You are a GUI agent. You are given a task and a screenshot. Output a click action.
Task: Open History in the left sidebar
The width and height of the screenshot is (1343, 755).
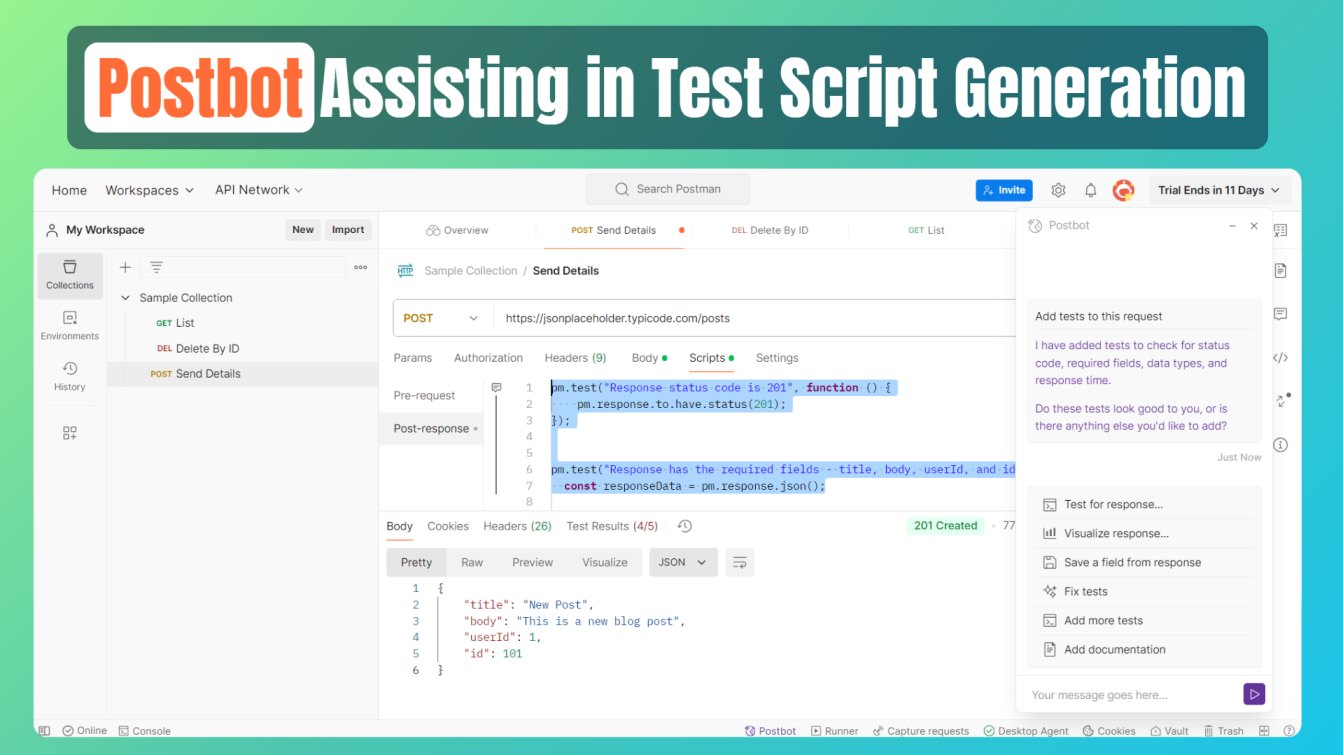pyautogui.click(x=70, y=376)
